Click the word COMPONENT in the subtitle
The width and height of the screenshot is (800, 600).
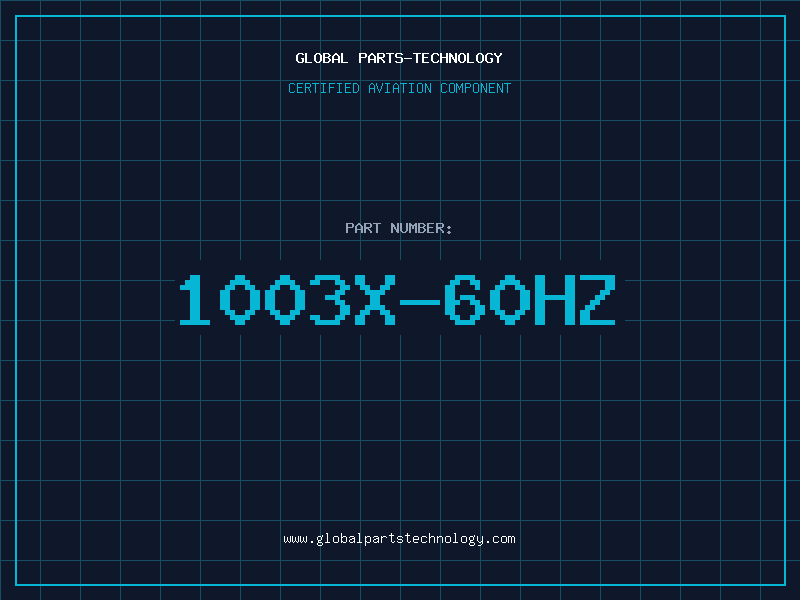pyautogui.click(x=476, y=88)
